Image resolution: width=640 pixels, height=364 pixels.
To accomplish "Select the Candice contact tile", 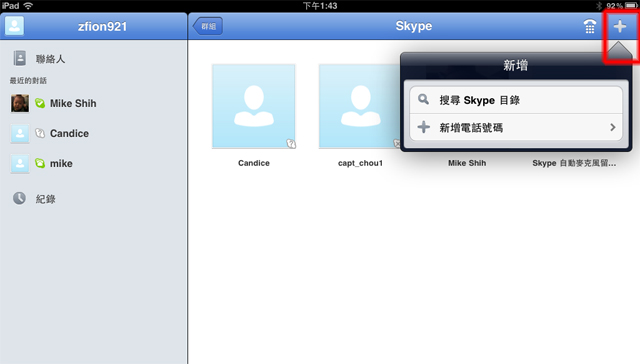I will coord(253,106).
